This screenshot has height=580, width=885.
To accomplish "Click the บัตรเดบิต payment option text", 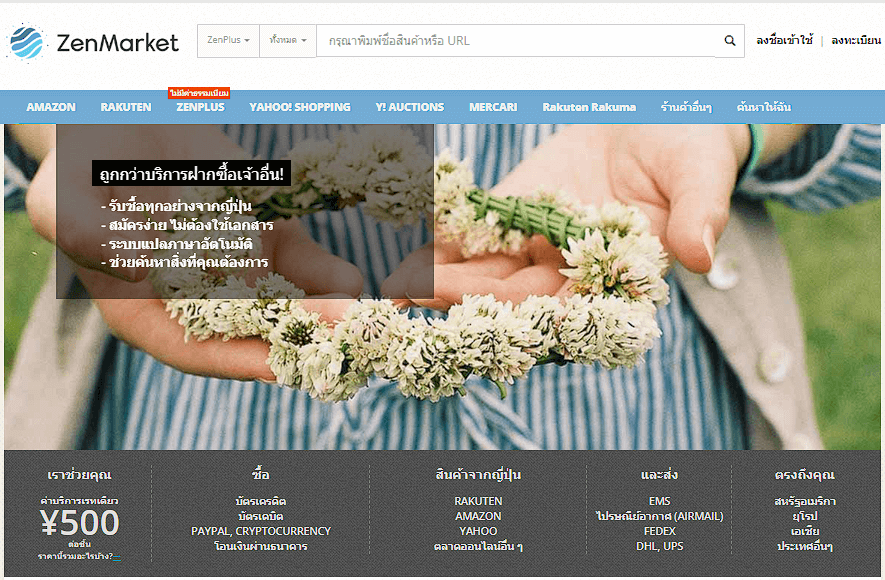I will click(261, 516).
